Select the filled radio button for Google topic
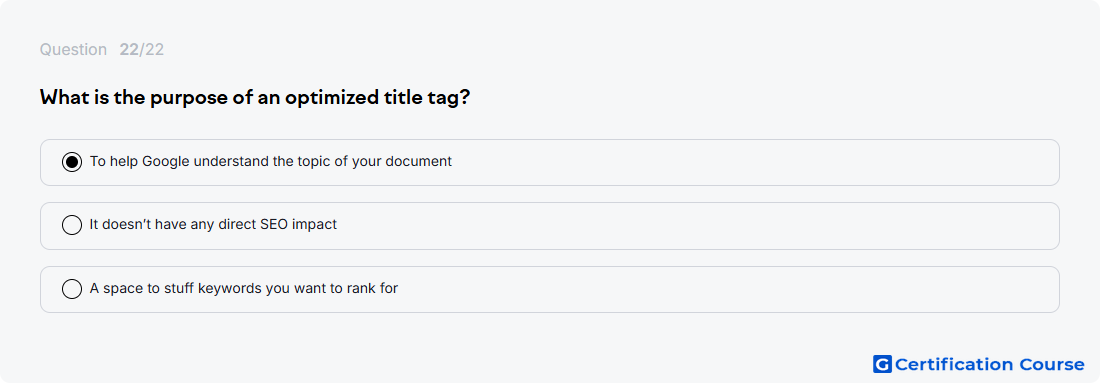This screenshot has width=1100, height=383. [x=72, y=162]
